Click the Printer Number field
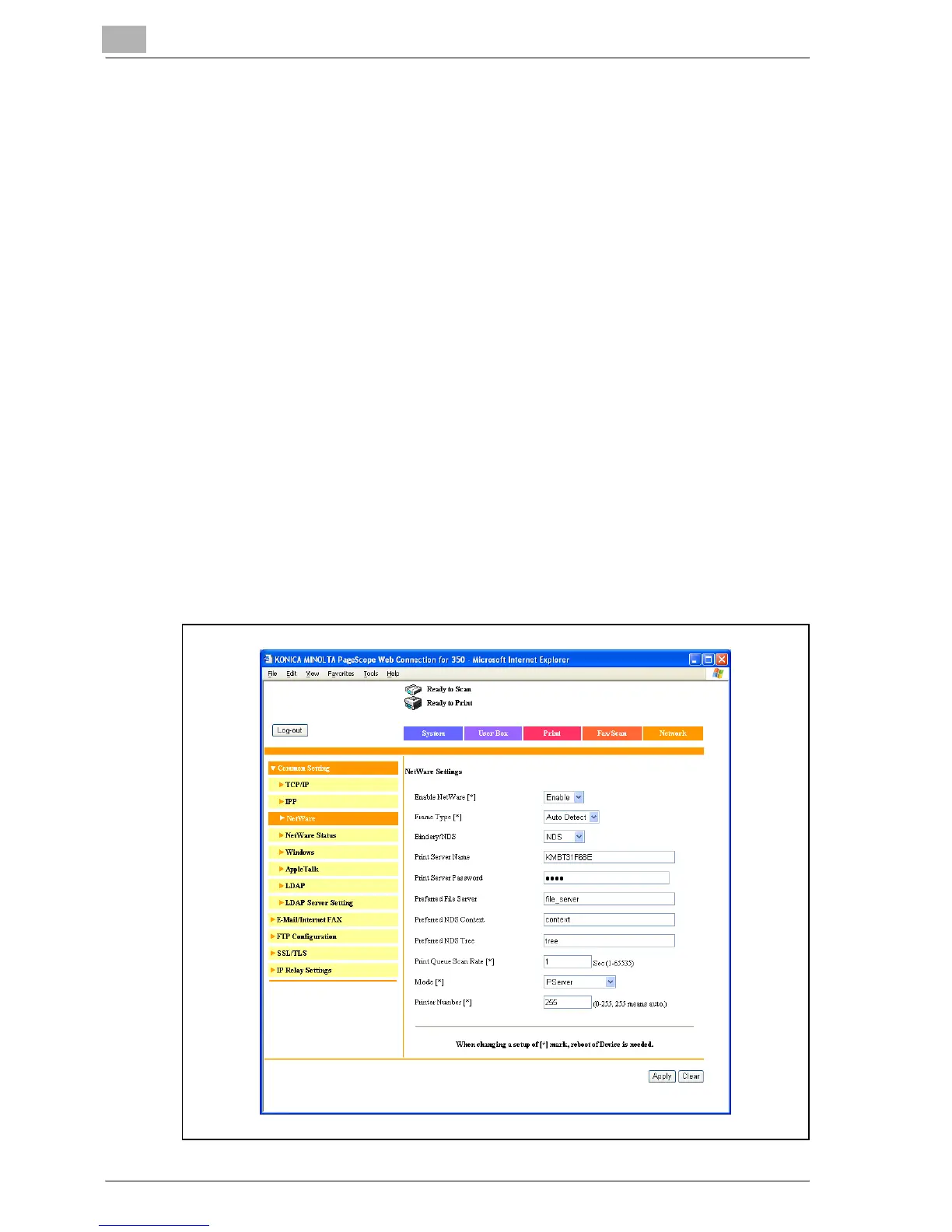Screen dimensions: 952x1232 click(x=568, y=1003)
